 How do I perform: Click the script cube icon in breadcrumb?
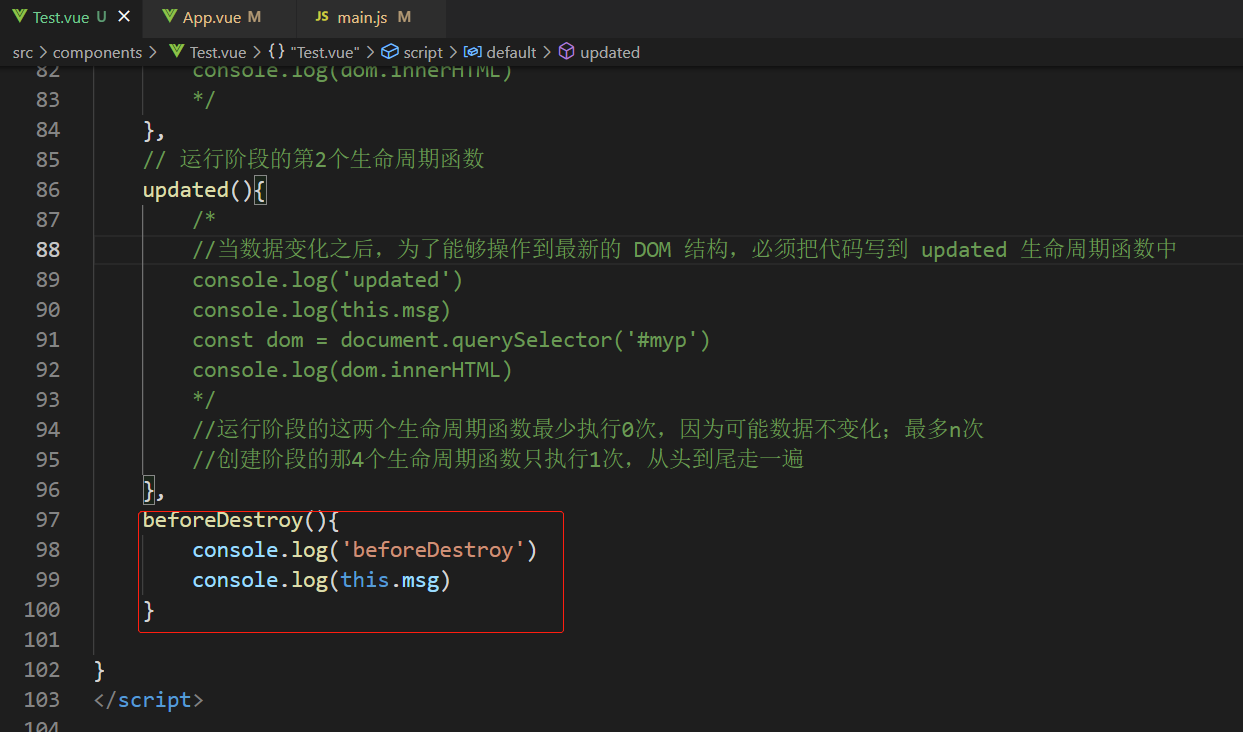(x=390, y=52)
